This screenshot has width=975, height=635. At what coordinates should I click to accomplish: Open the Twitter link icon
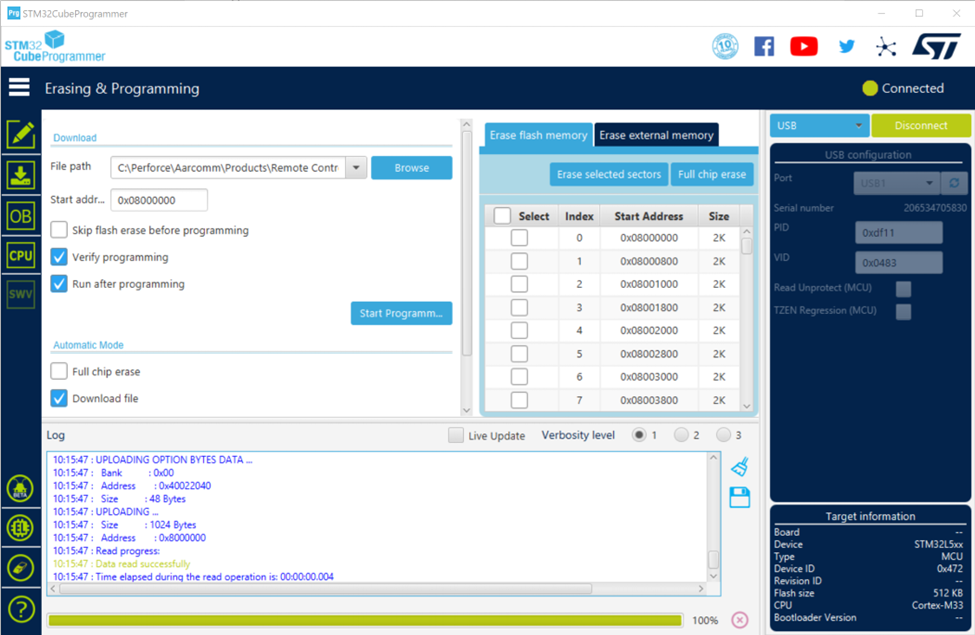click(846, 46)
